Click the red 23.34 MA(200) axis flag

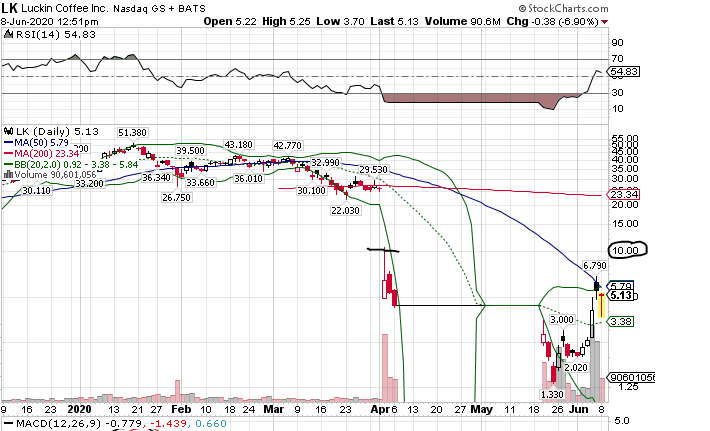point(623,195)
